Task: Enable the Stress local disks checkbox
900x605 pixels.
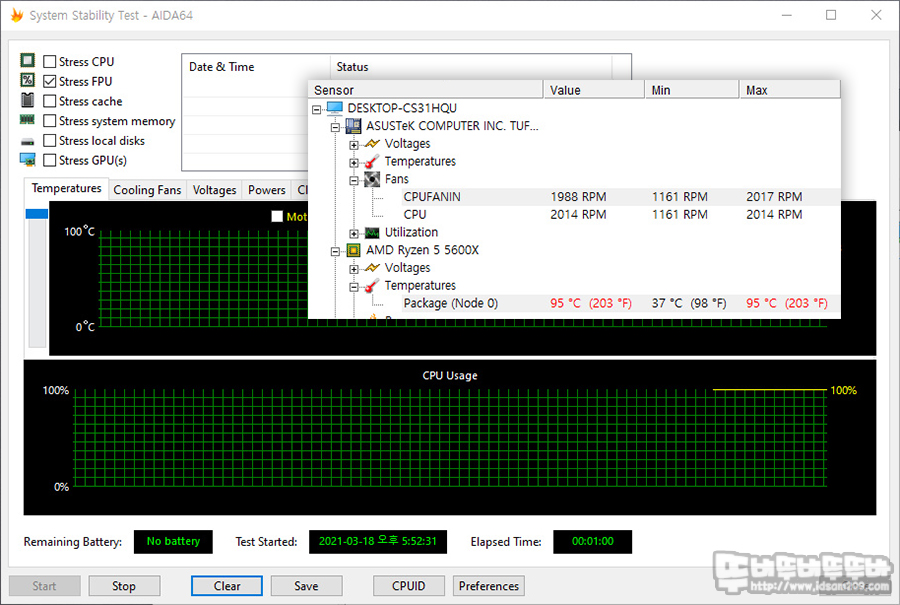Action: click(50, 141)
